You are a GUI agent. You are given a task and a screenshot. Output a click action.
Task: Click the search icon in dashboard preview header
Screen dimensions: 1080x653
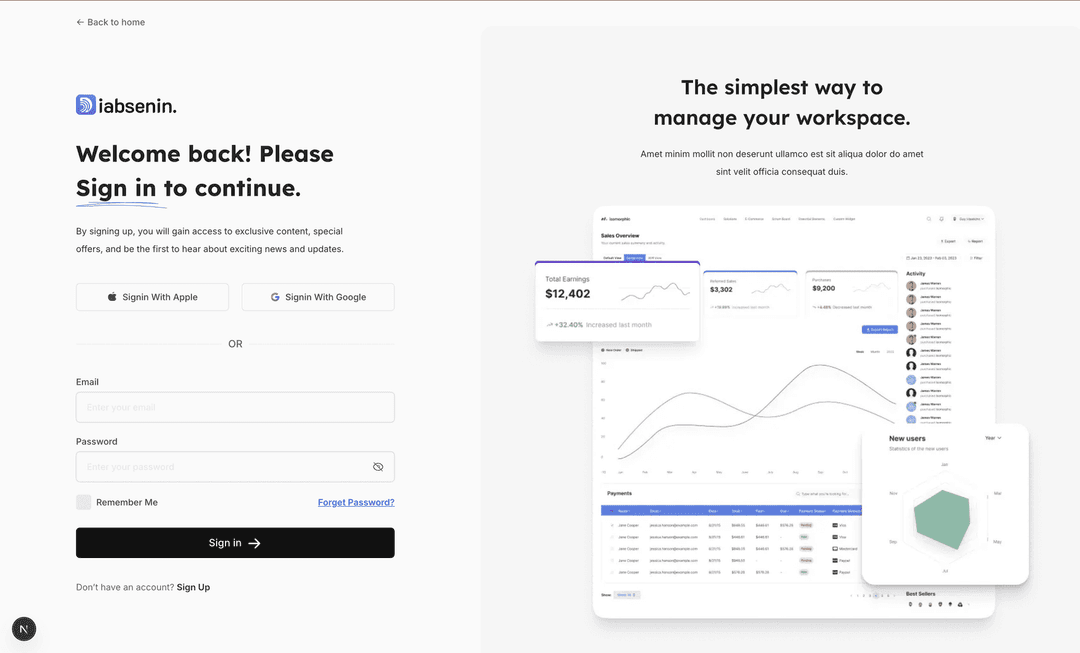coord(929,218)
